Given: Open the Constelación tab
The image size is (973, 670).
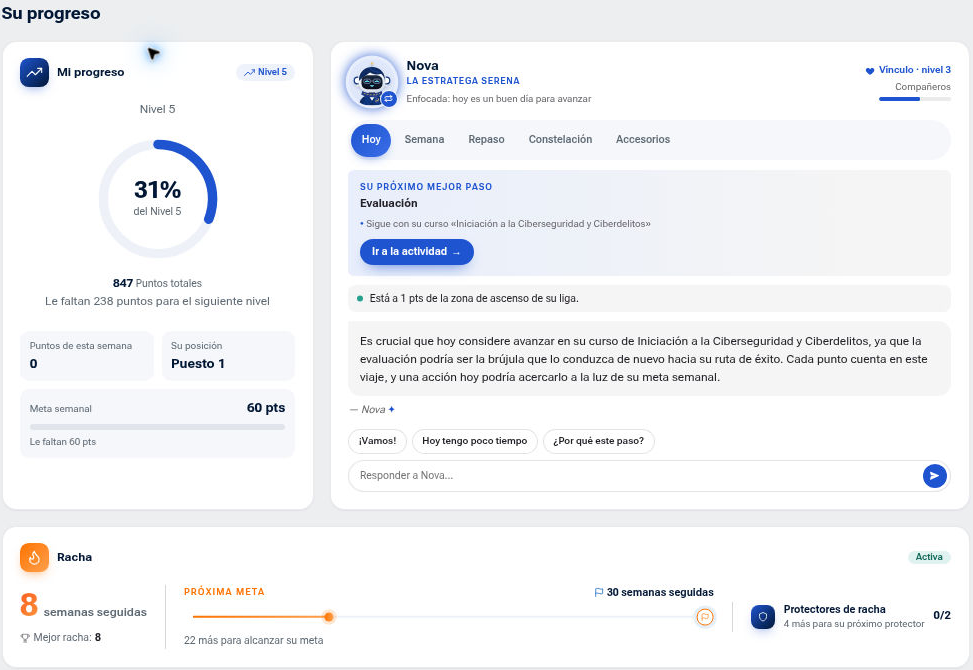Looking at the screenshot, I should point(560,140).
